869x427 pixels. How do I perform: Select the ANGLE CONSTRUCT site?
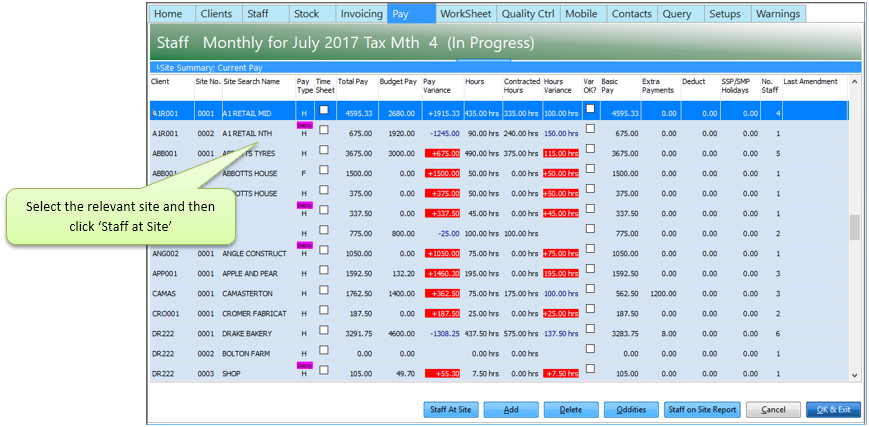click(x=499, y=253)
